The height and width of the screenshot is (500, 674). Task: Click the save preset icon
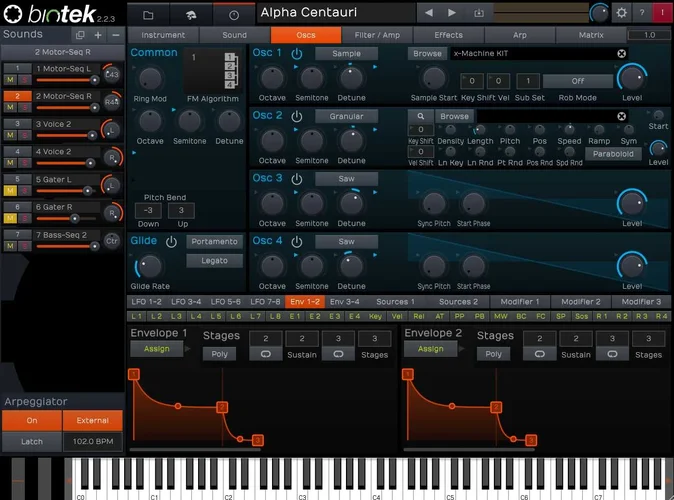click(x=478, y=13)
